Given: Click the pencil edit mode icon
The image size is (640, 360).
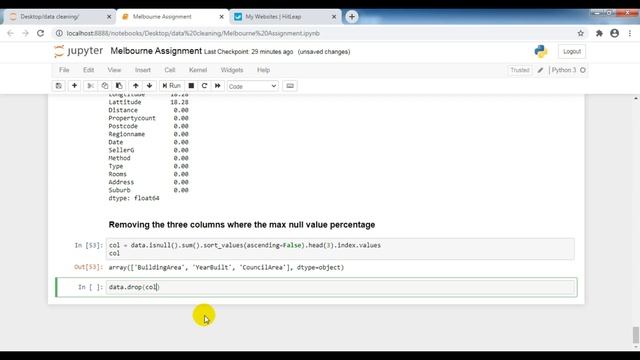Looking at the screenshot, I should coord(540,70).
